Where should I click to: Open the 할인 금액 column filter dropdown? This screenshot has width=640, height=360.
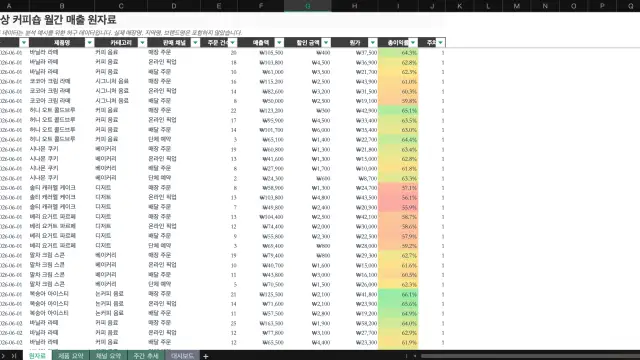(326, 42)
